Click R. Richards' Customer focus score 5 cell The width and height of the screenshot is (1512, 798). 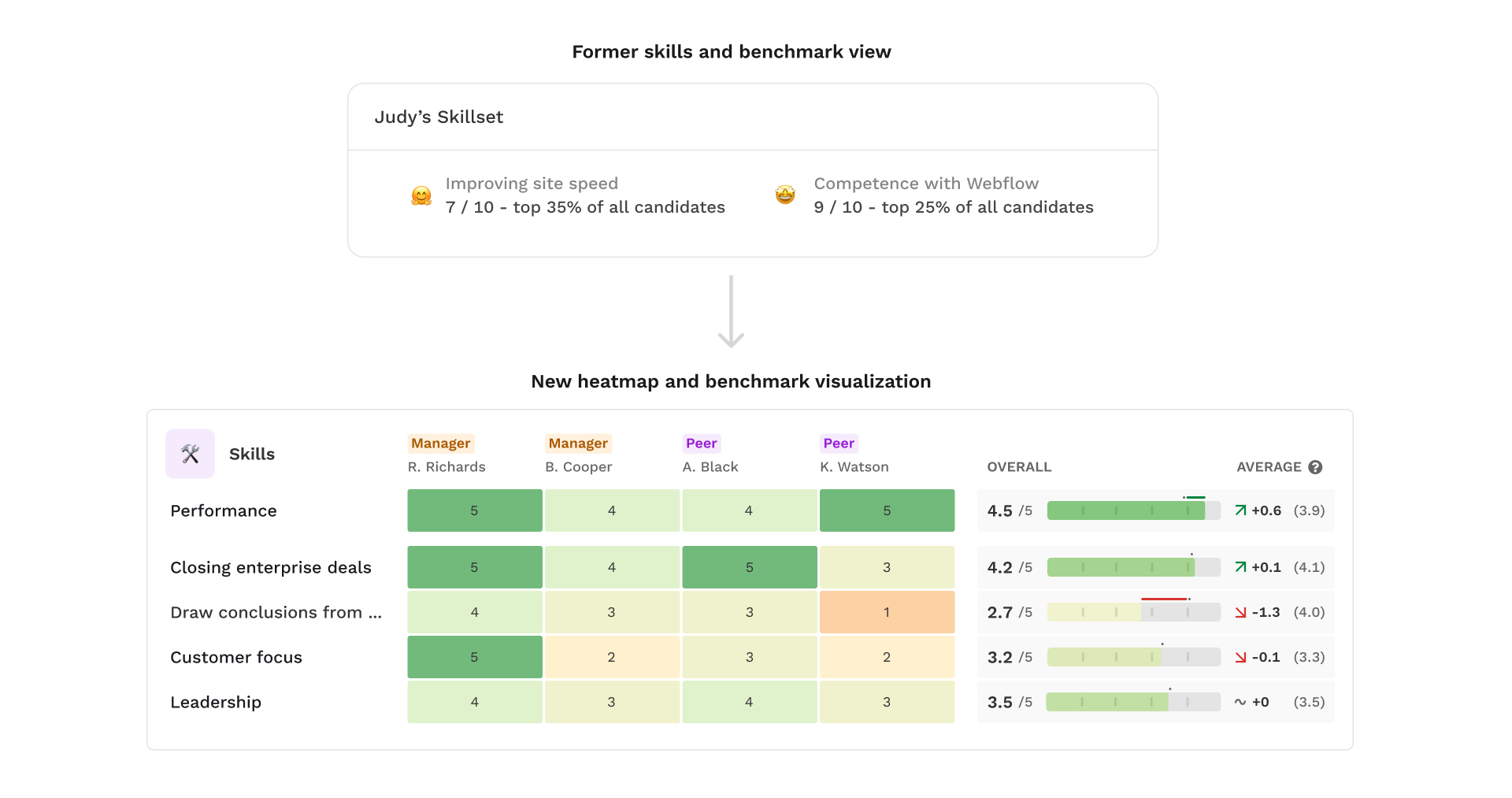(x=475, y=657)
